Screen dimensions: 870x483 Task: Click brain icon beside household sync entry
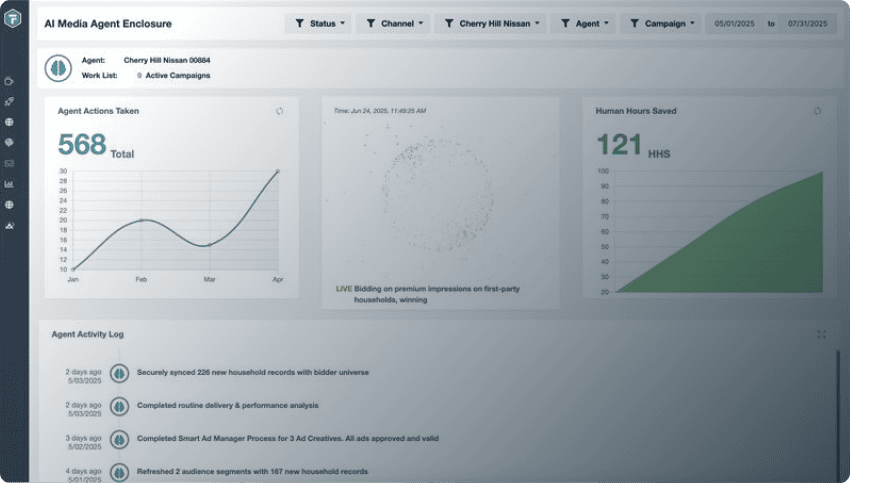(119, 373)
